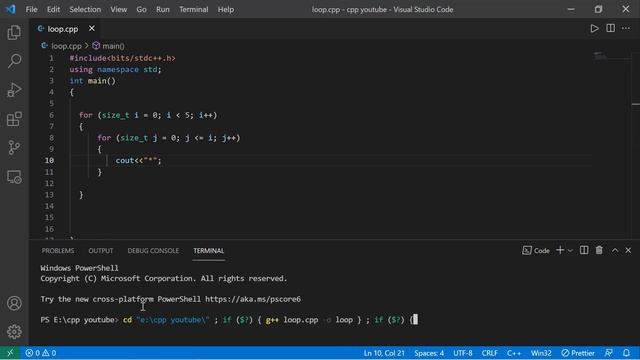640x360 pixels.
Task: Open the View menu
Action: click(x=118, y=9)
